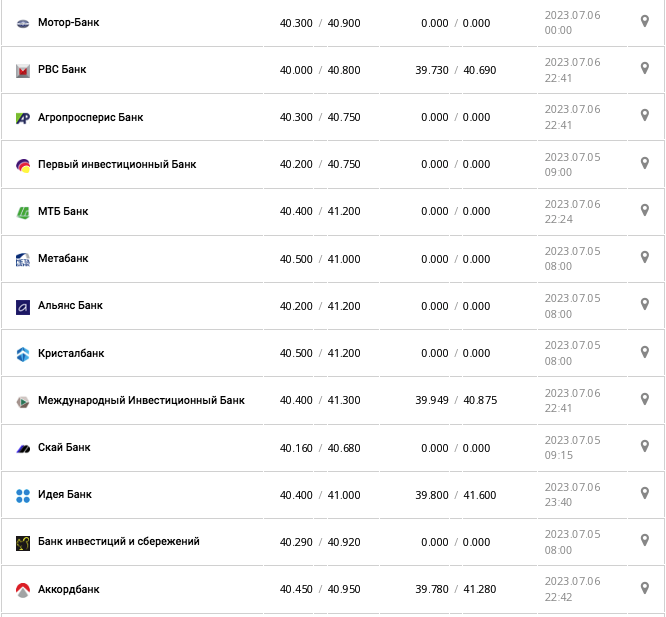The width and height of the screenshot is (666, 617).
Task: Open map pin for РВС Банк
Action: (x=645, y=68)
